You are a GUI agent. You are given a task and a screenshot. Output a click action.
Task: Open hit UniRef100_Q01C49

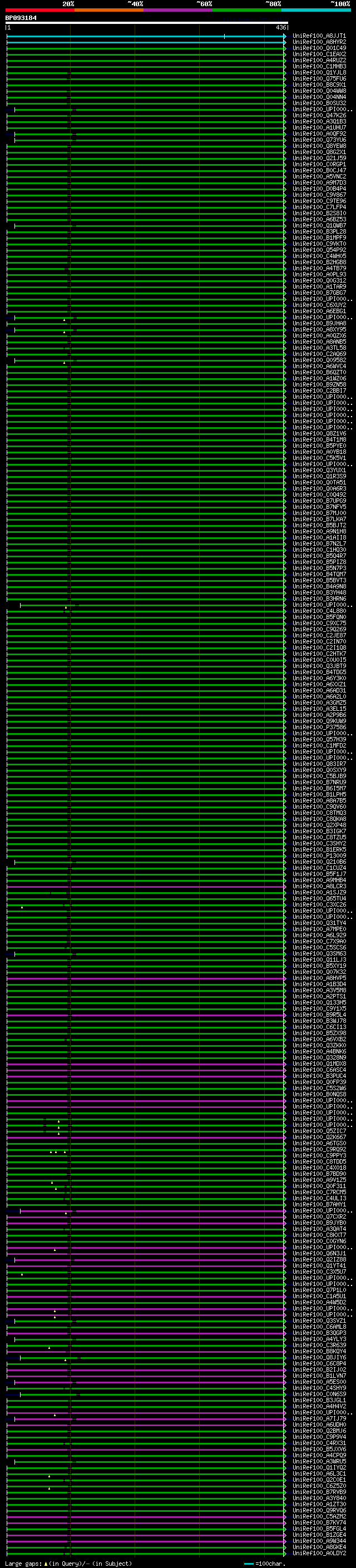[319, 49]
